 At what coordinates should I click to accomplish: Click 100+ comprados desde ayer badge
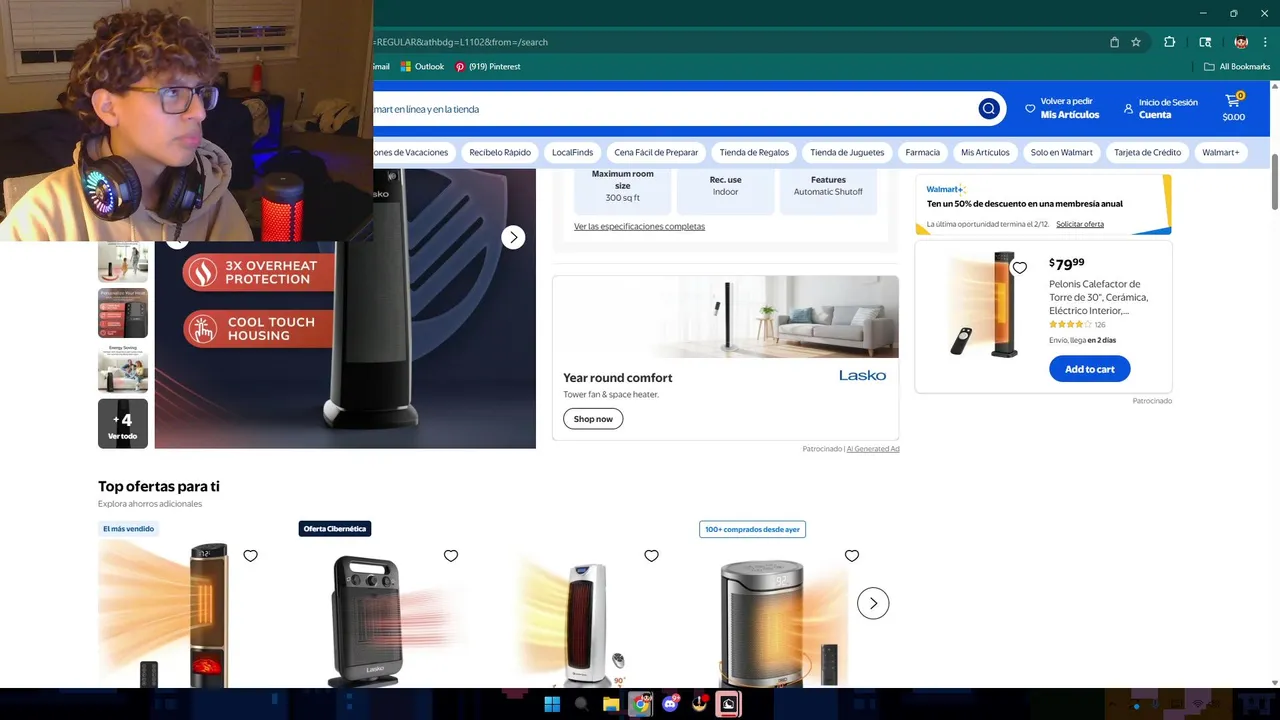(x=752, y=529)
